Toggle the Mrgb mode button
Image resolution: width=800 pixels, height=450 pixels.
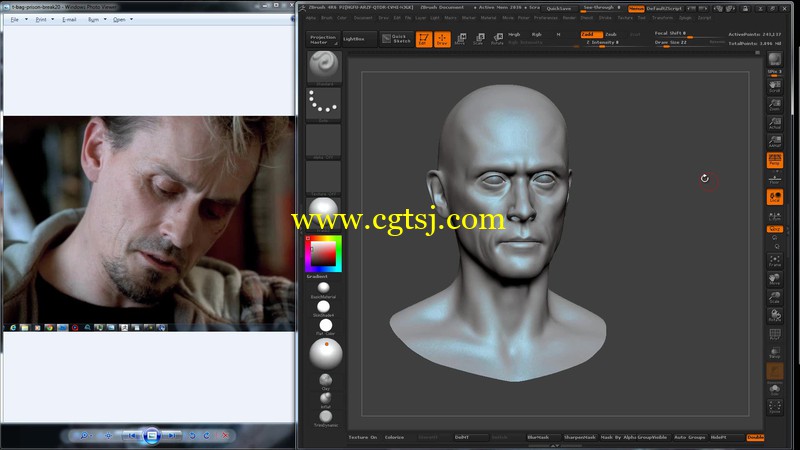[514, 34]
